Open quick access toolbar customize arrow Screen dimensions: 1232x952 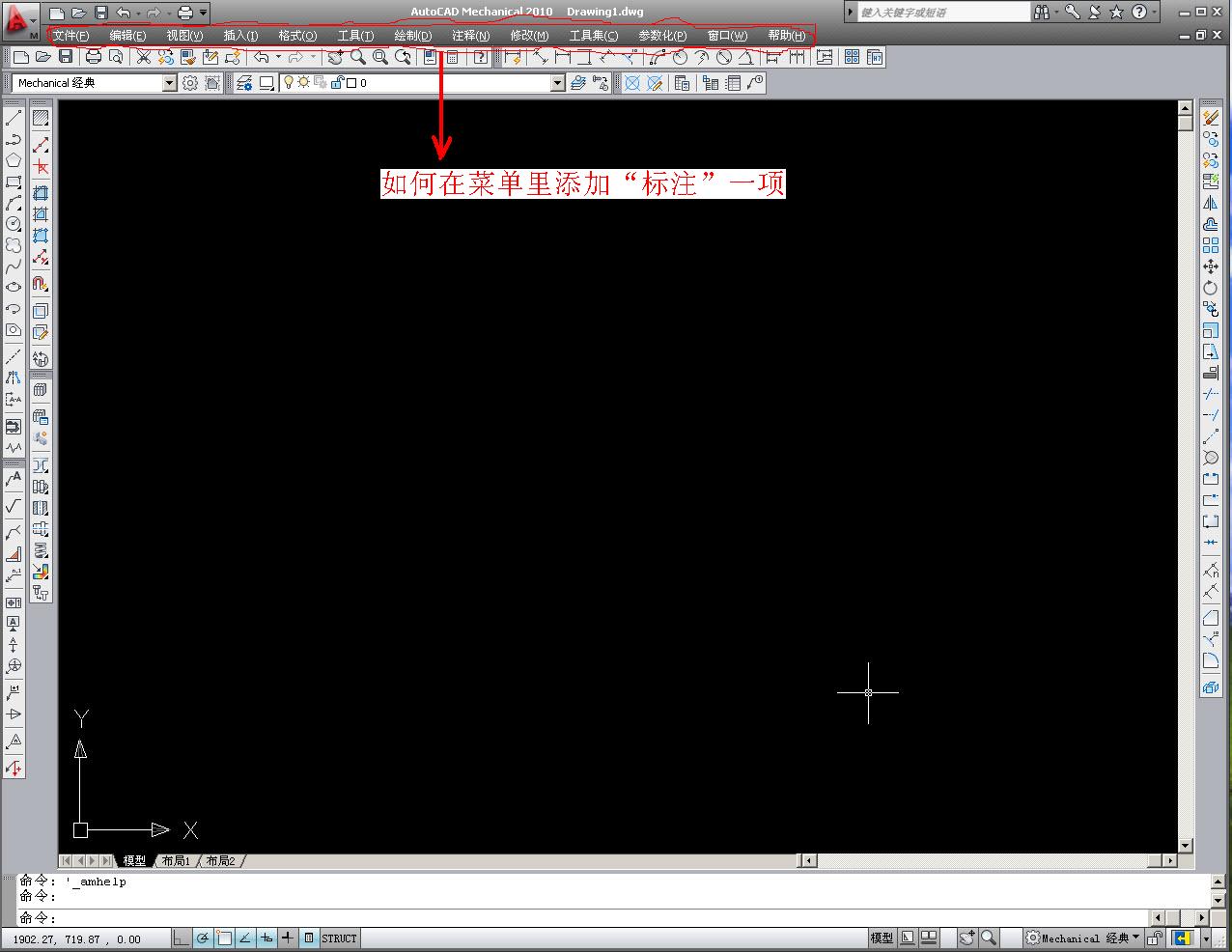click(x=204, y=14)
